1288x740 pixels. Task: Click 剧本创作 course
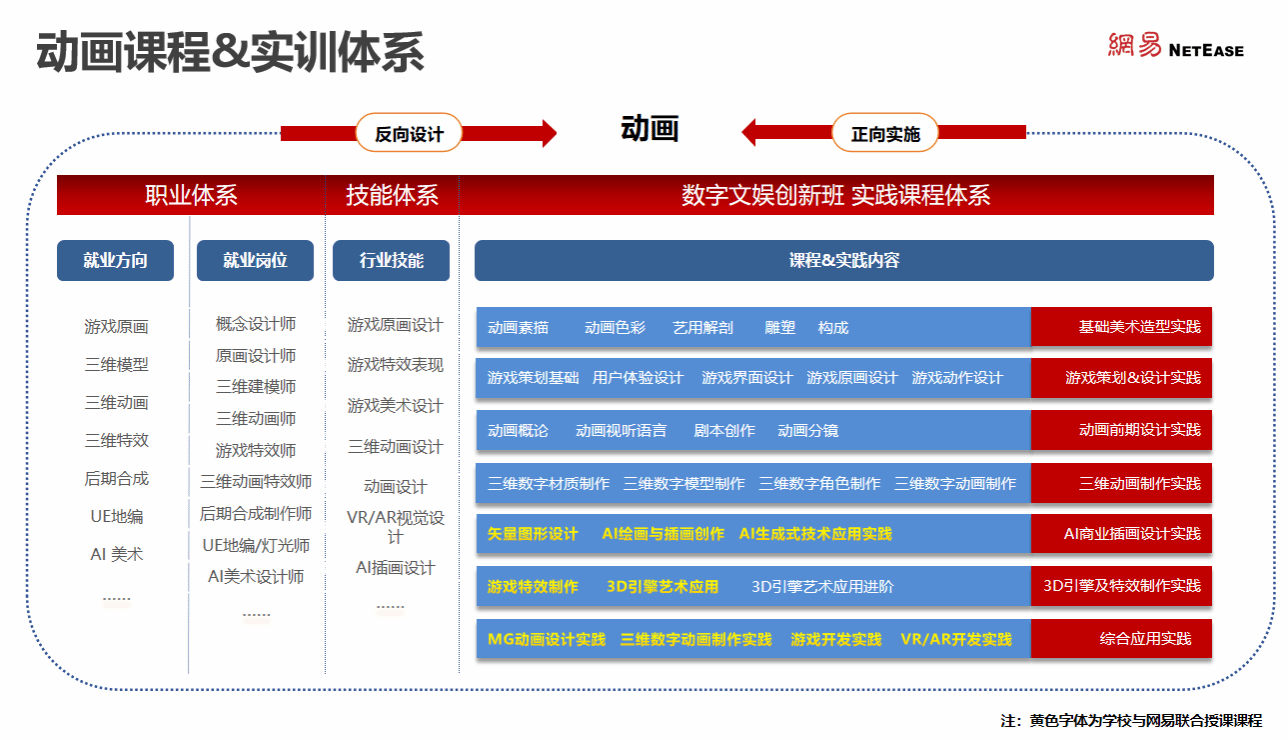[724, 431]
